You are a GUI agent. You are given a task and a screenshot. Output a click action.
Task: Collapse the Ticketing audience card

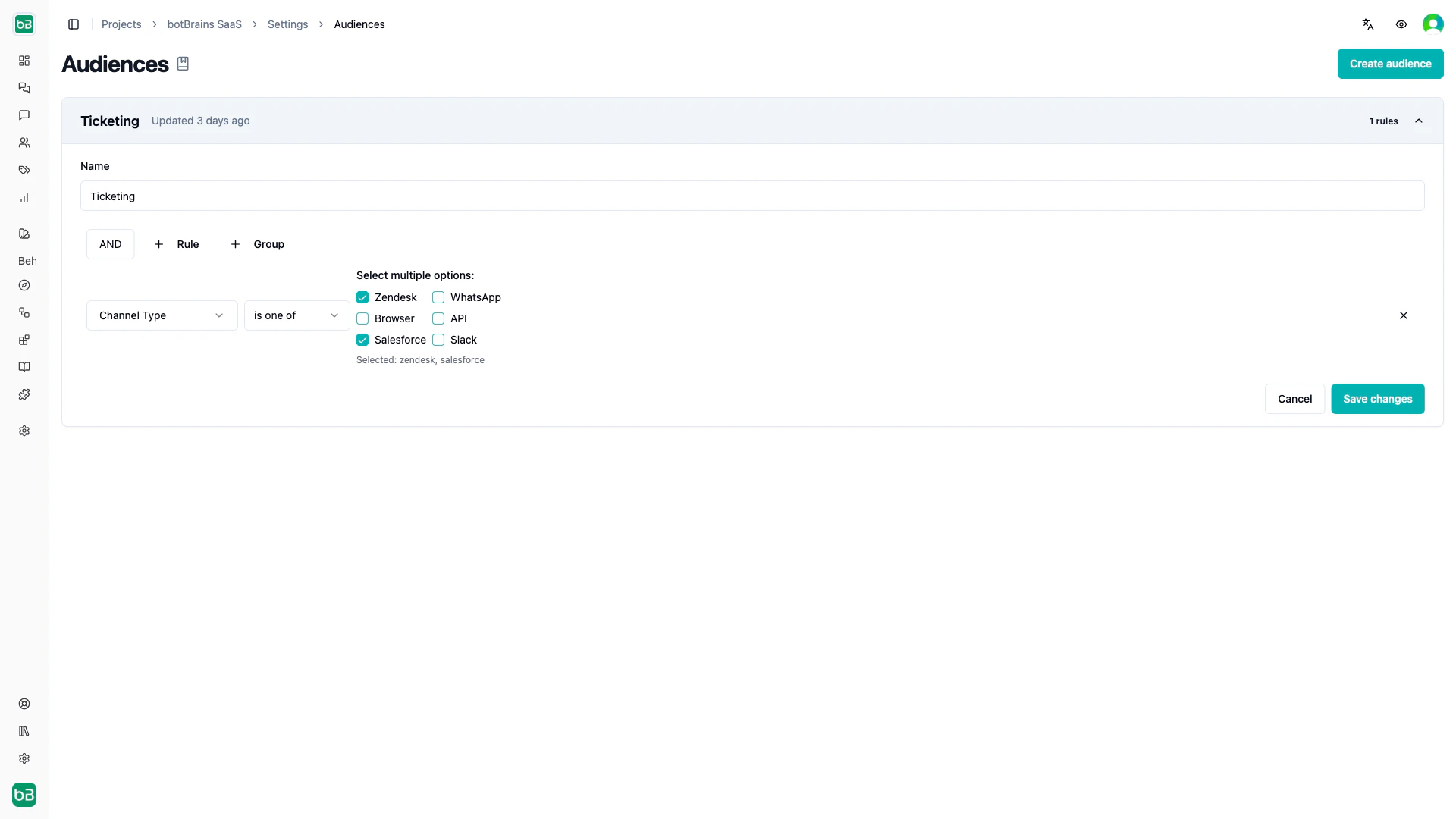1419,121
